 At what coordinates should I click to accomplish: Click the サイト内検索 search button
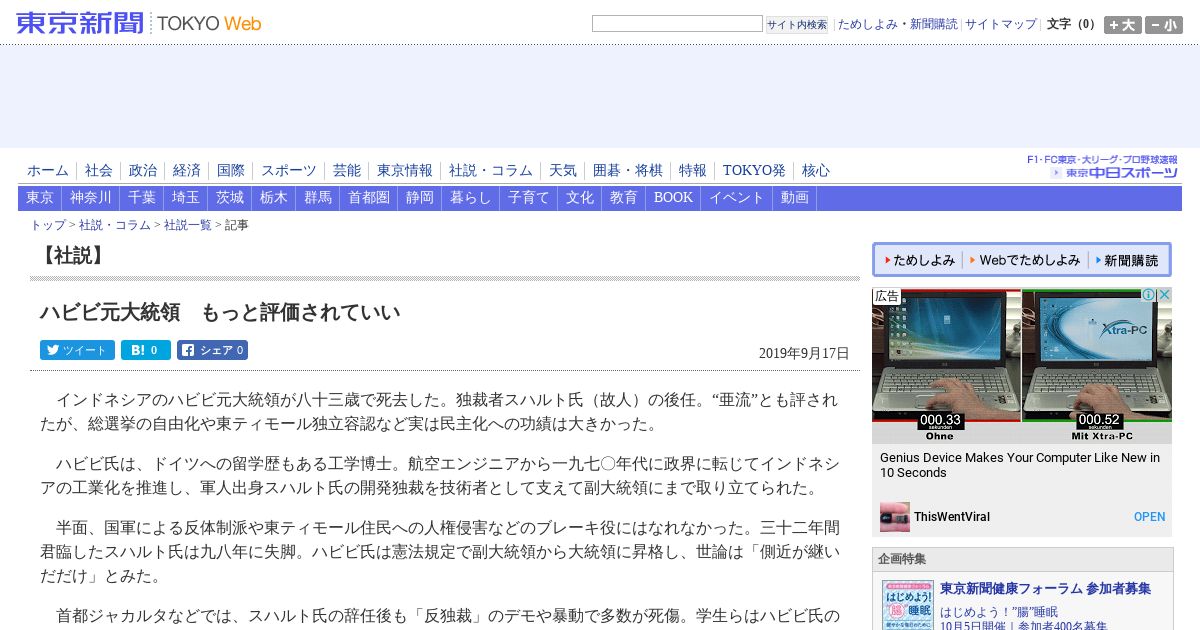[x=797, y=24]
